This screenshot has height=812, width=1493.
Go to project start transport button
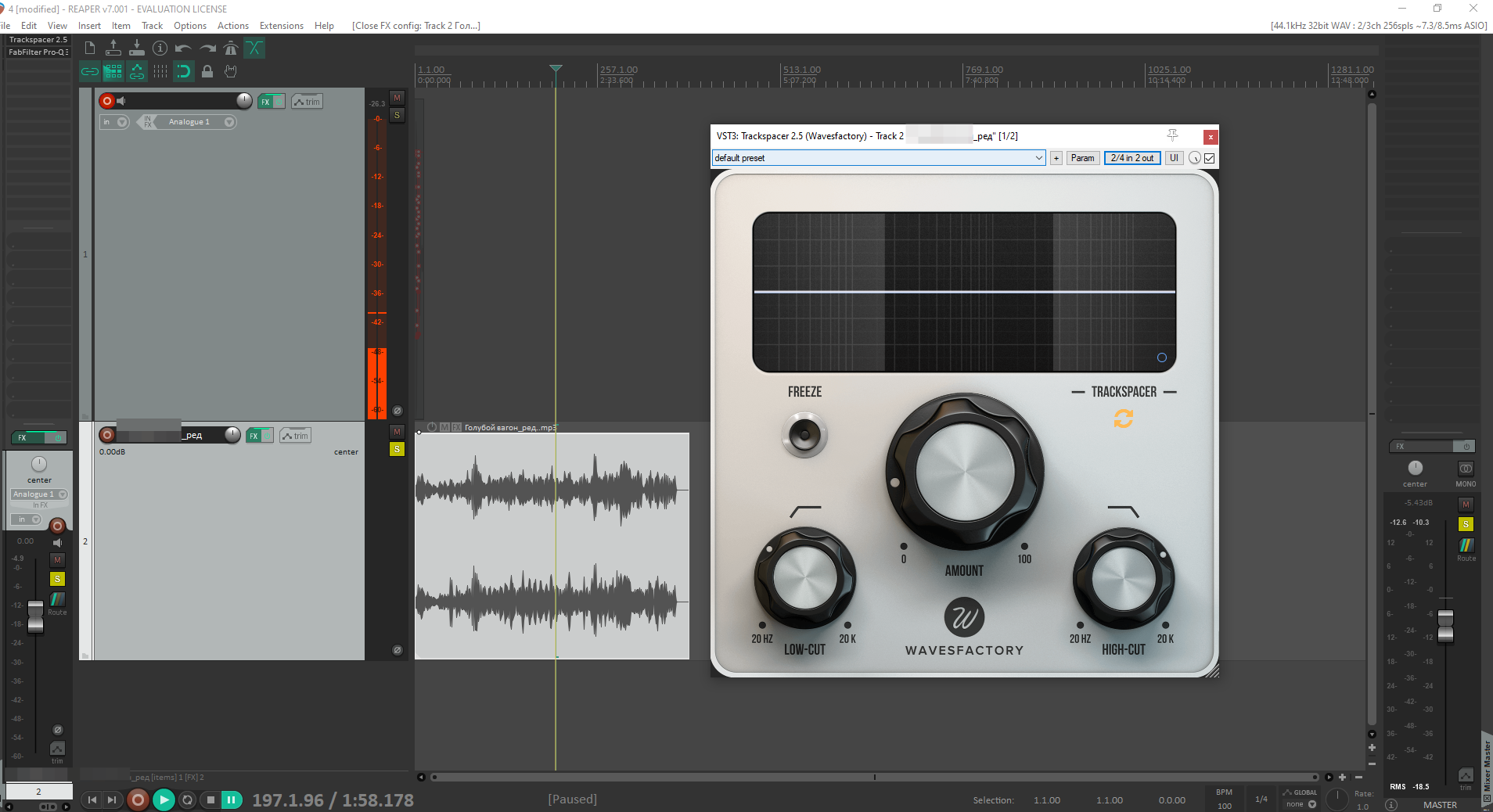pos(92,799)
